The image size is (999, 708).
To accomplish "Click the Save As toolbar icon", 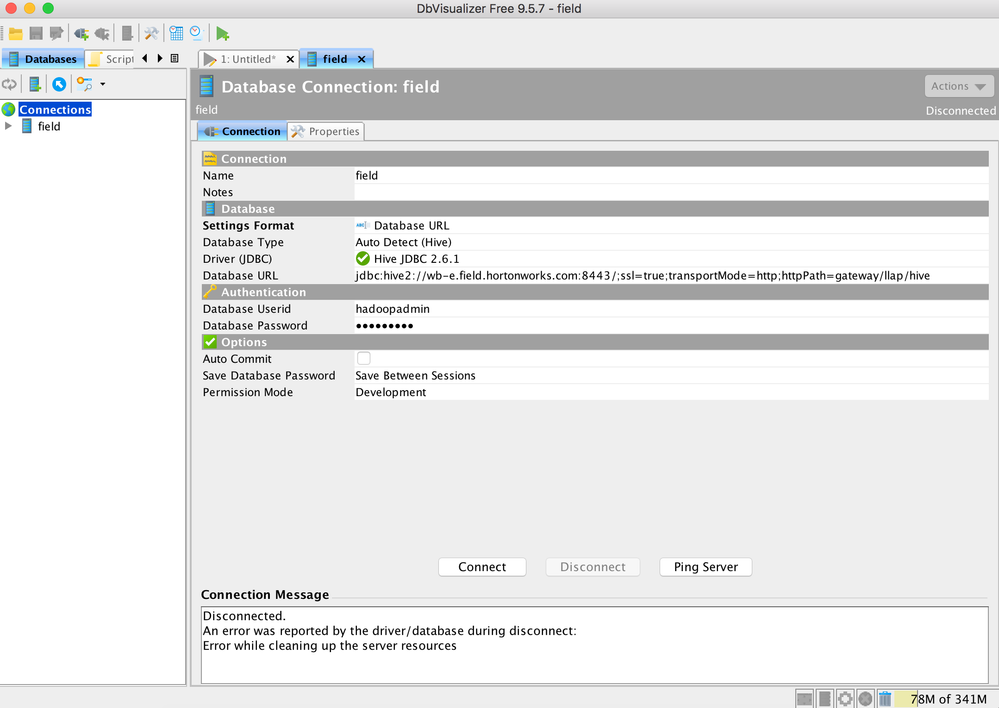I will (x=57, y=33).
